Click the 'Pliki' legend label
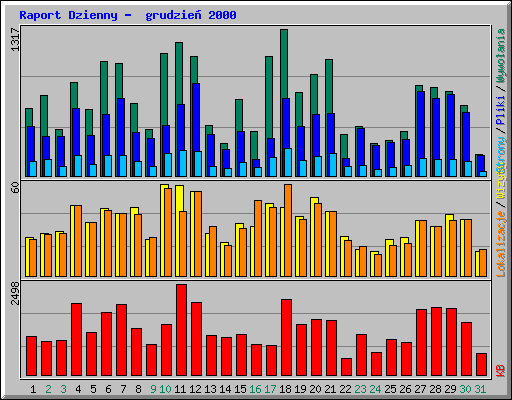The image size is (512, 400). click(x=501, y=110)
